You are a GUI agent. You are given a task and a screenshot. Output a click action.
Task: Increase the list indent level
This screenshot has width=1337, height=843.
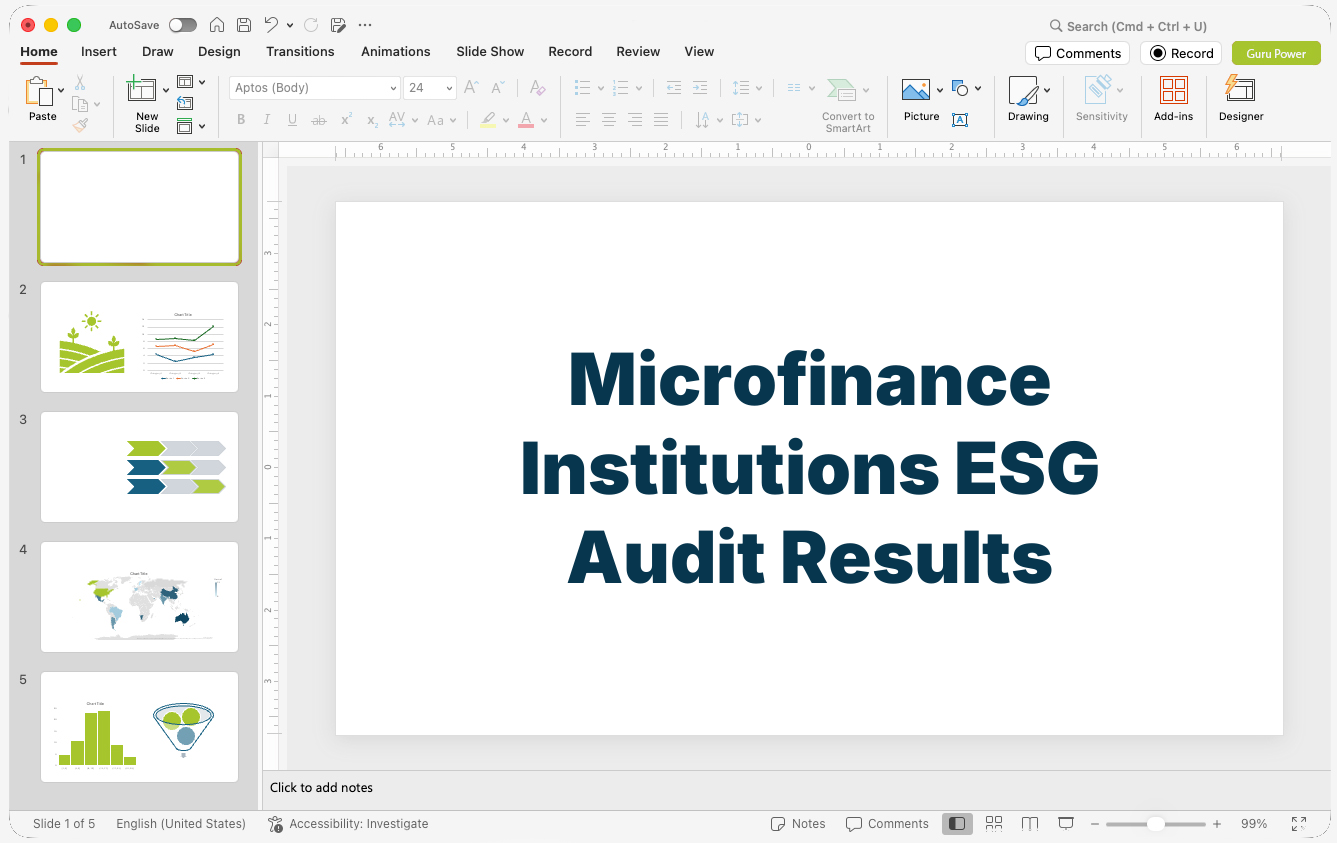(x=700, y=88)
